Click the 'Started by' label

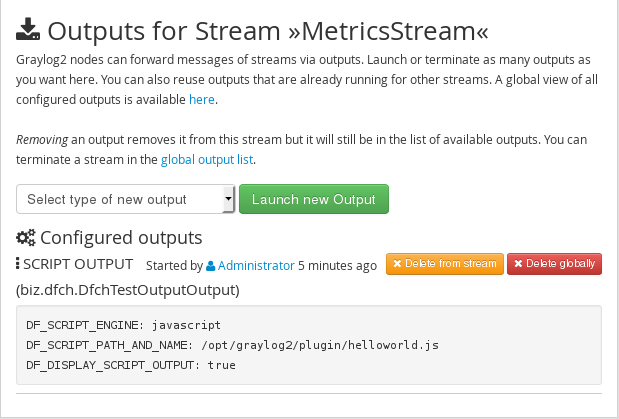pos(174,266)
